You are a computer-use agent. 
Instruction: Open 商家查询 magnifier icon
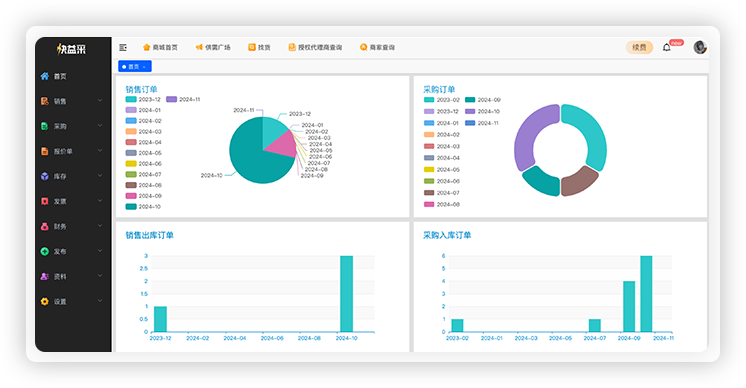[x=363, y=47]
